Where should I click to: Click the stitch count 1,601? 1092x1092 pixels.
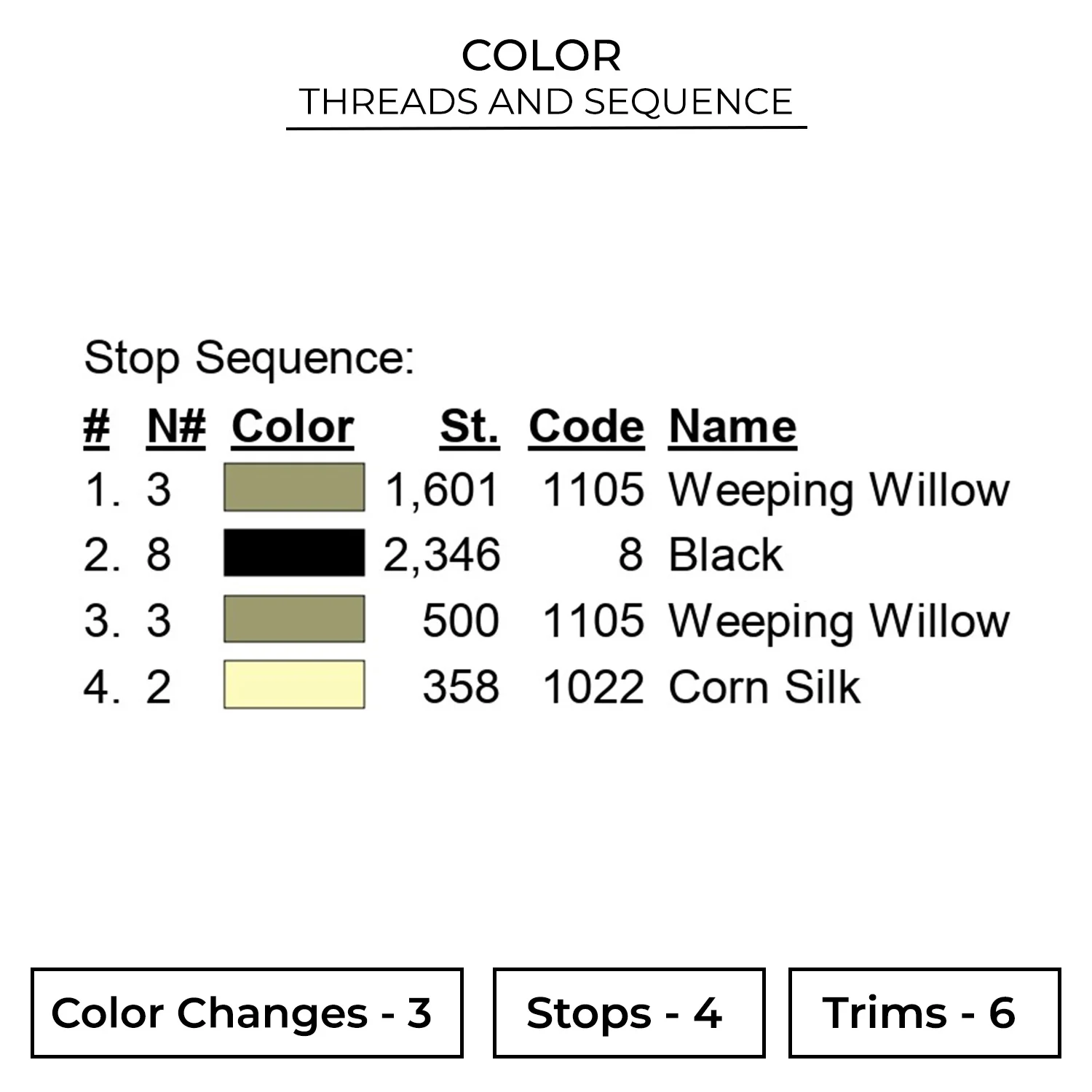tap(442, 489)
